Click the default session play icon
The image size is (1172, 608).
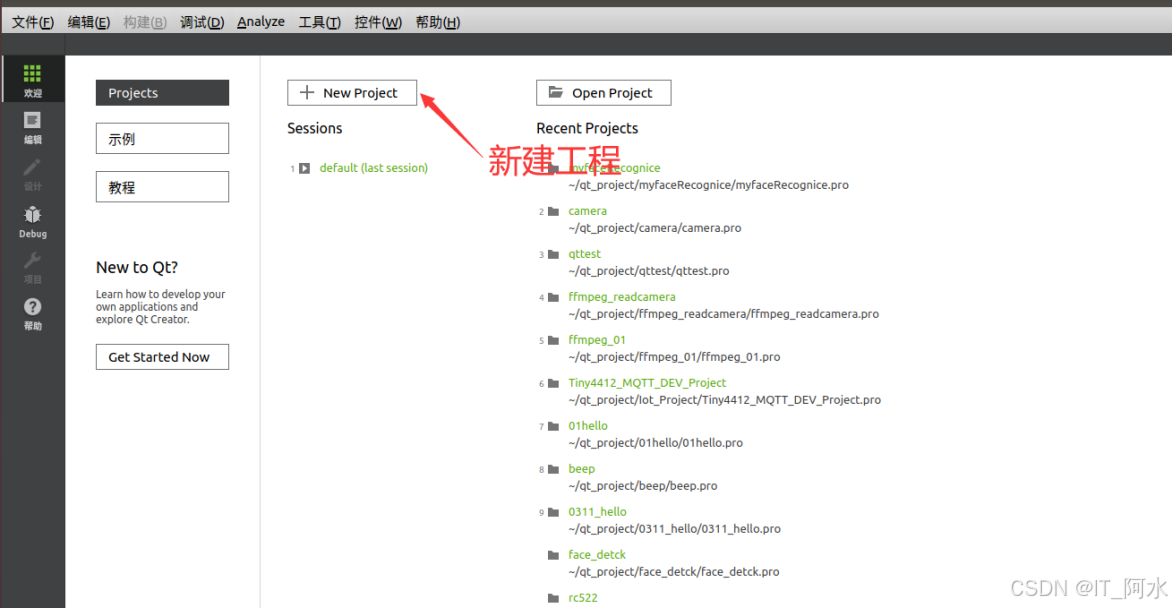tap(304, 168)
